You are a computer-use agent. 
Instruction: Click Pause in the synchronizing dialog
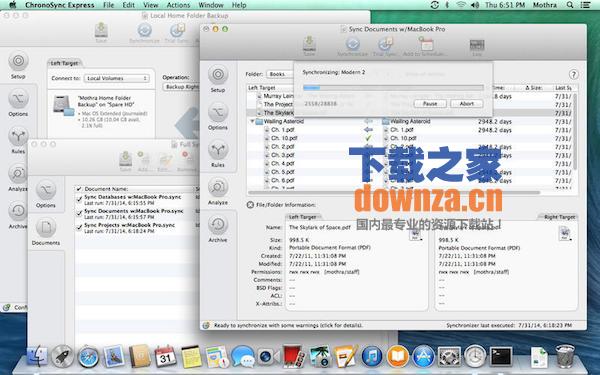(x=430, y=104)
